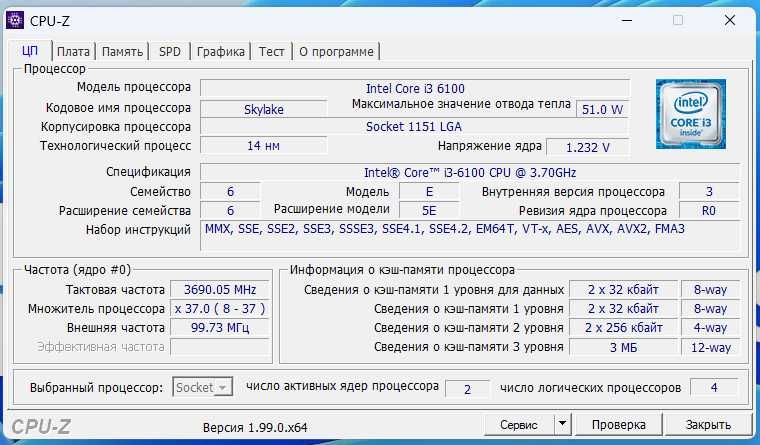Click the logical processors count value 4

tap(714, 387)
